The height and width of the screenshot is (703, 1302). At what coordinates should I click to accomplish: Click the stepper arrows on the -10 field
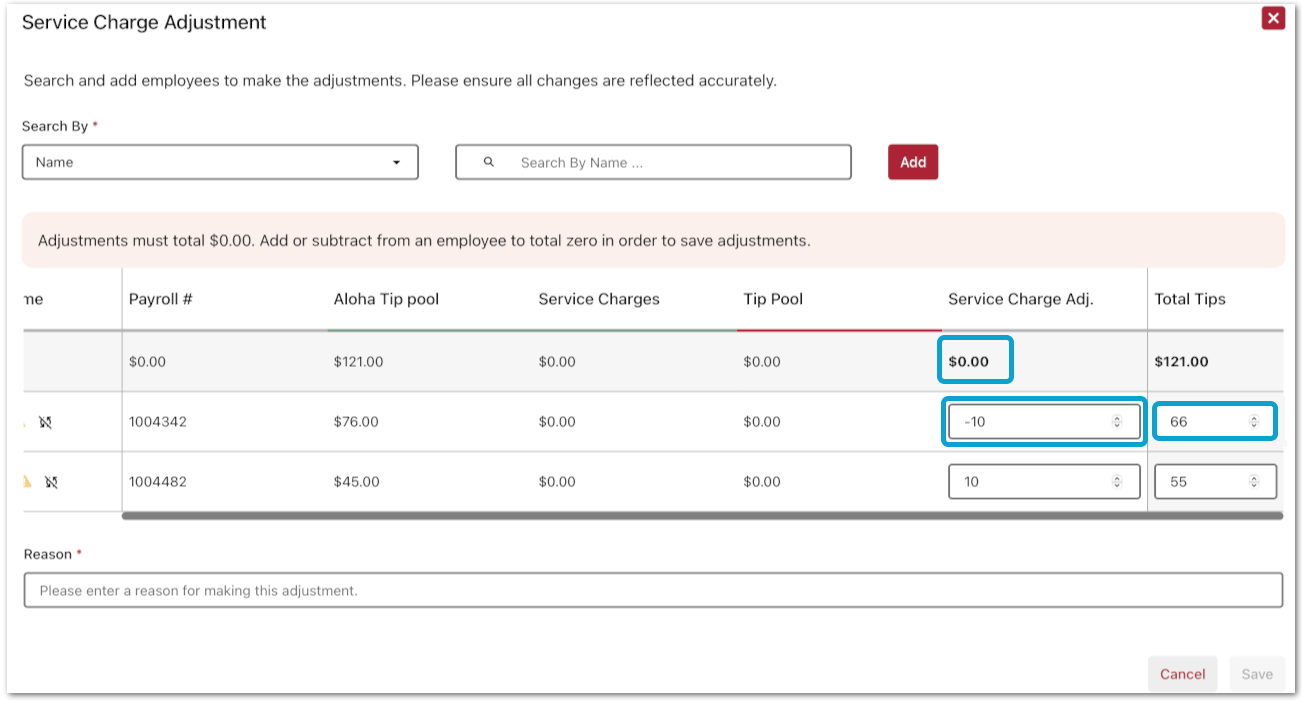pos(1117,422)
